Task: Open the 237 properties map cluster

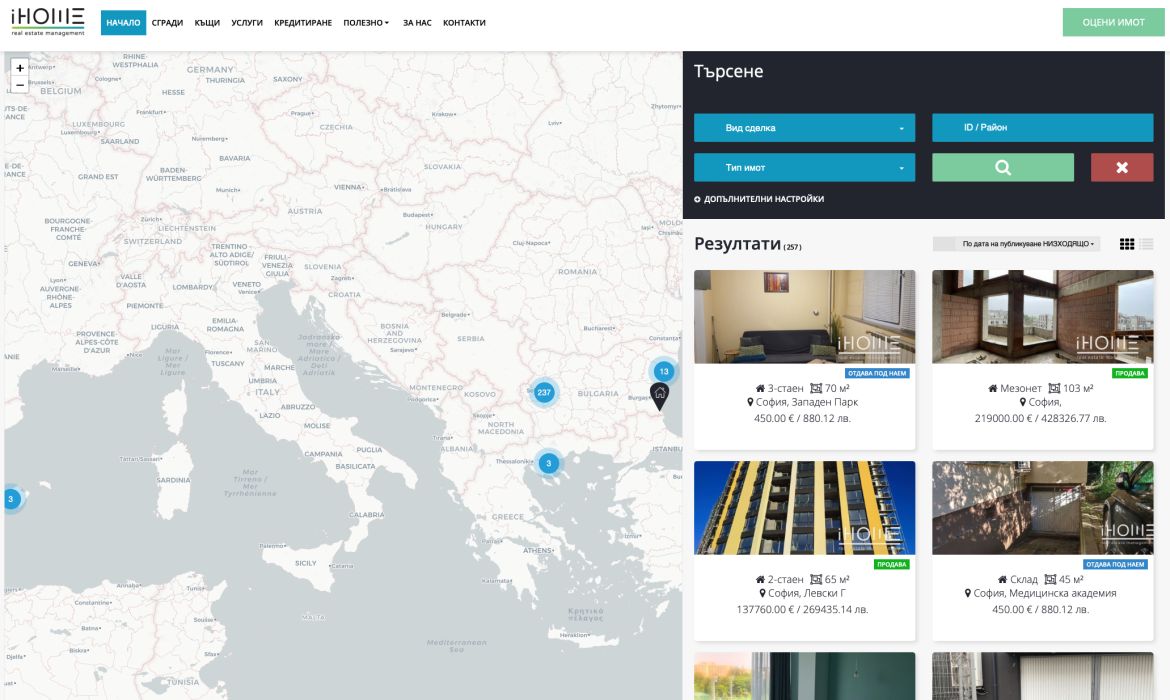Action: pyautogui.click(x=544, y=392)
